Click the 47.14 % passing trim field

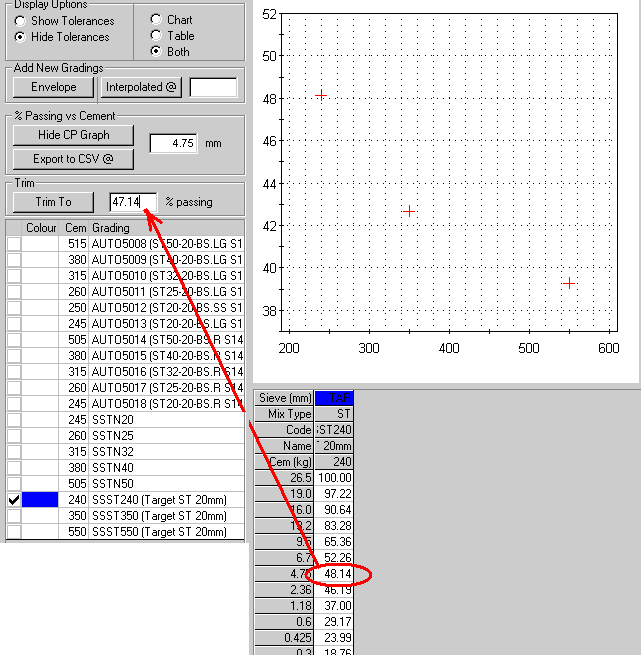coord(133,202)
